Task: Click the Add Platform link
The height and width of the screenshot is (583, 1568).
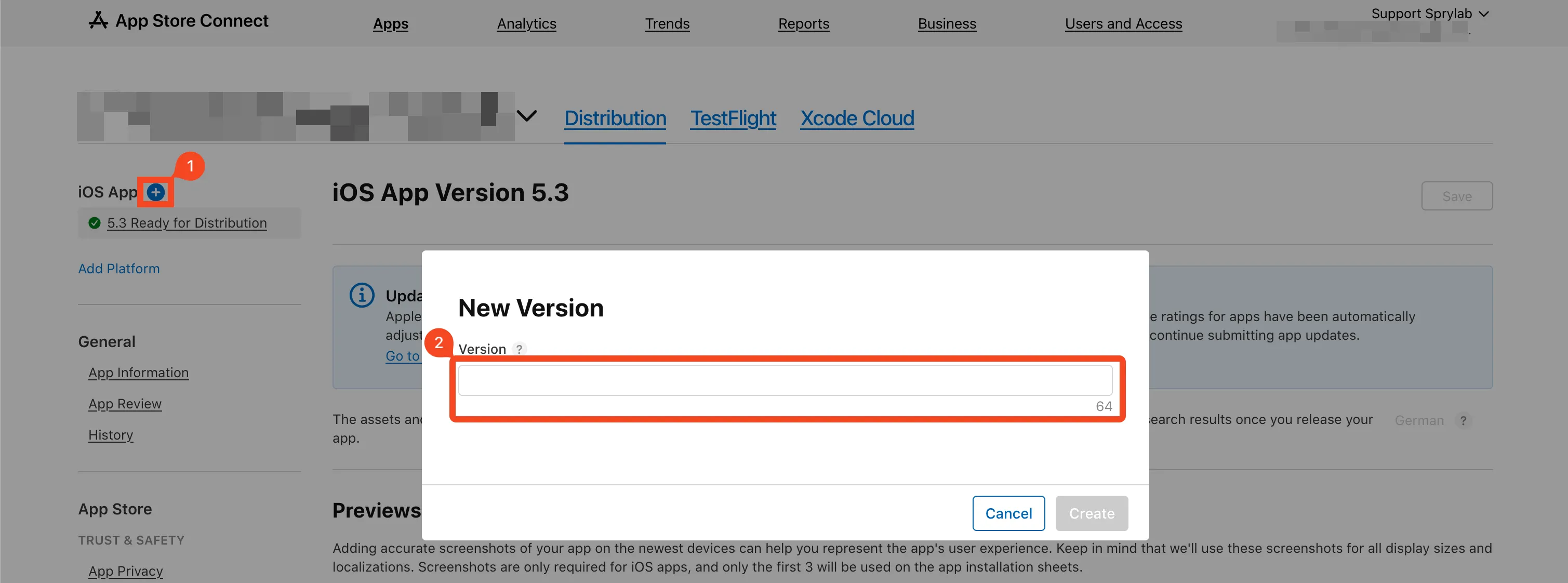Action: click(118, 268)
